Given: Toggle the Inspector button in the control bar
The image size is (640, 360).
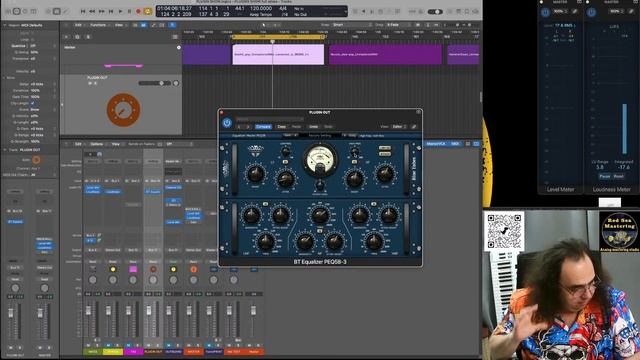Looking at the screenshot, I should 16,11.
